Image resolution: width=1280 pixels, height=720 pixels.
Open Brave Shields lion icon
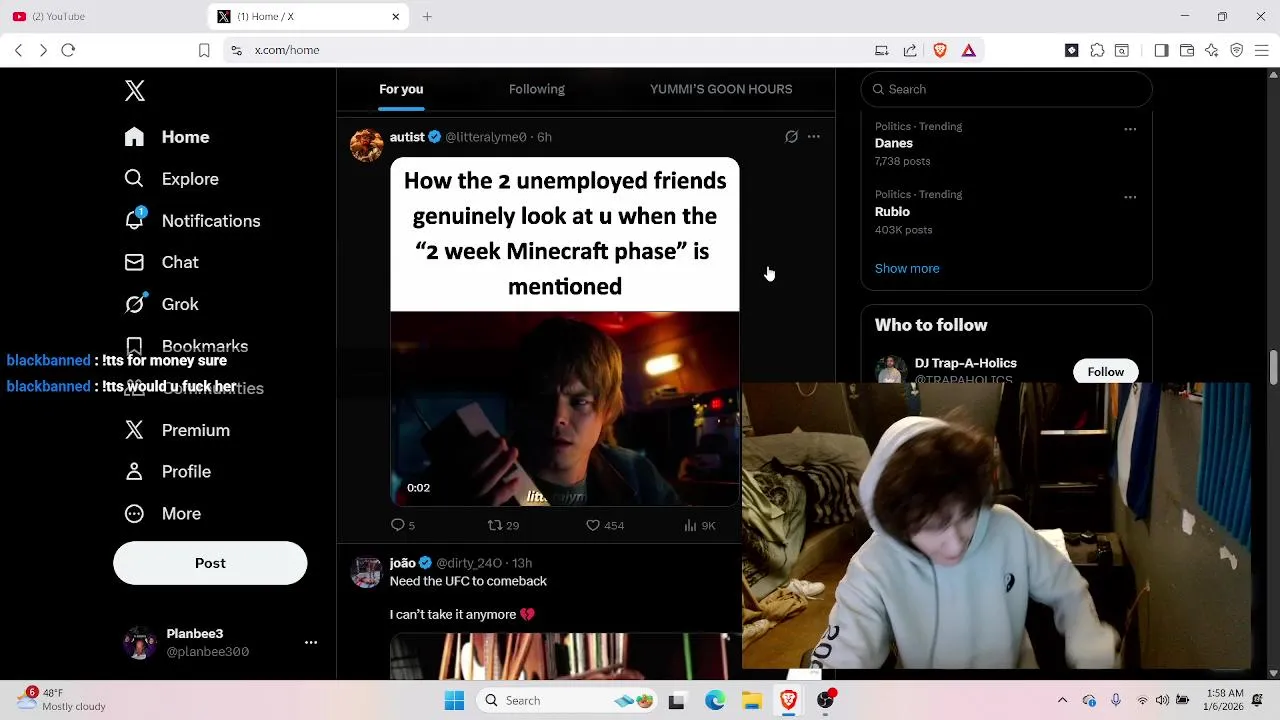point(940,50)
